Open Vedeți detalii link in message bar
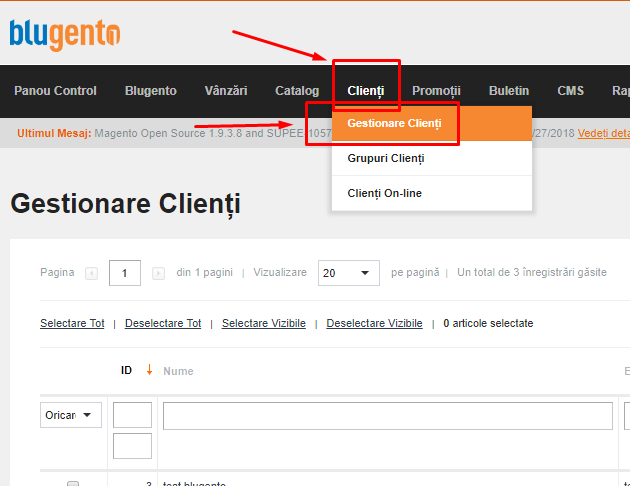The height and width of the screenshot is (486, 630). (x=603, y=133)
